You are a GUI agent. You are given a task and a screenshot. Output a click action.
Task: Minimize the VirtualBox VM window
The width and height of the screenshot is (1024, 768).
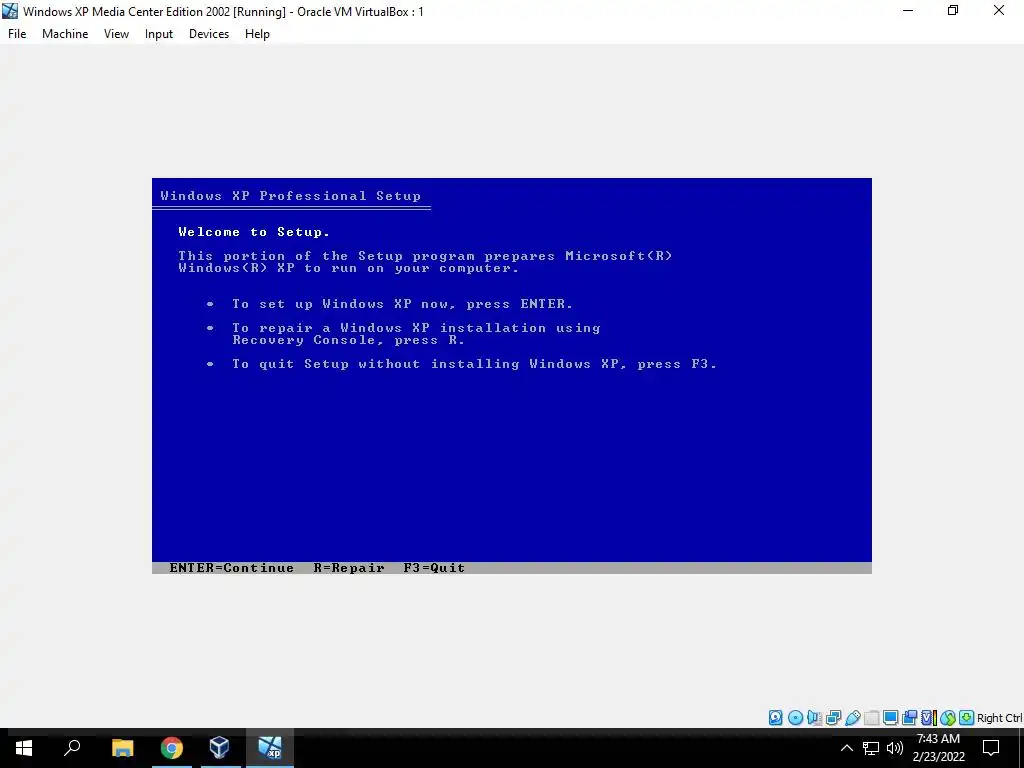click(907, 11)
